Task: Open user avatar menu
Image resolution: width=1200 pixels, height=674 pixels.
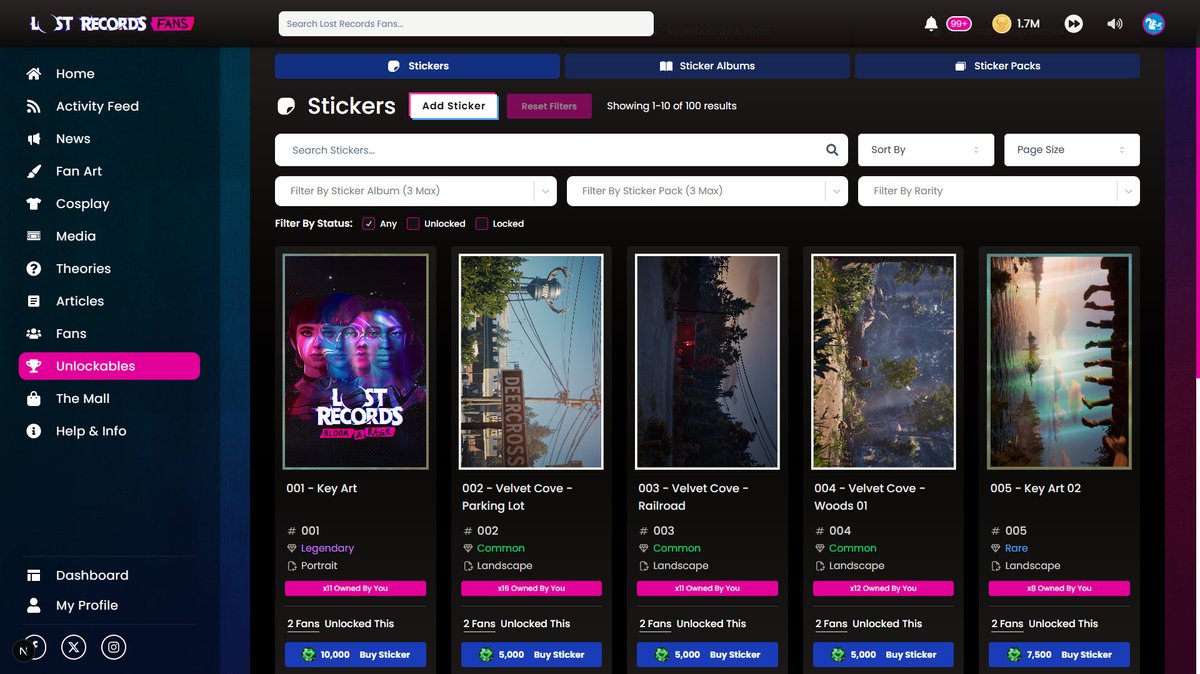Action: tap(1153, 24)
